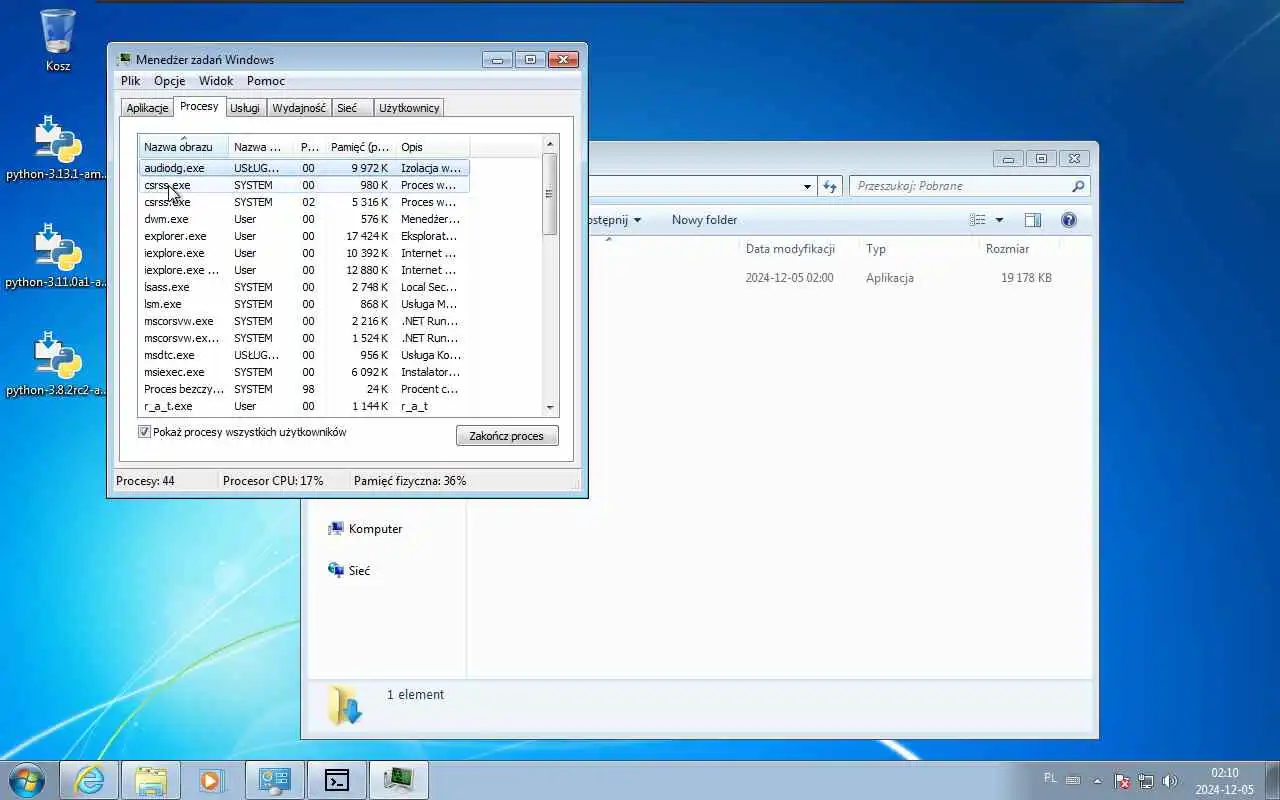The image size is (1280, 800).
Task: Sort Explorer by 'Data modyfikacji' column
Action: [x=799, y=249]
